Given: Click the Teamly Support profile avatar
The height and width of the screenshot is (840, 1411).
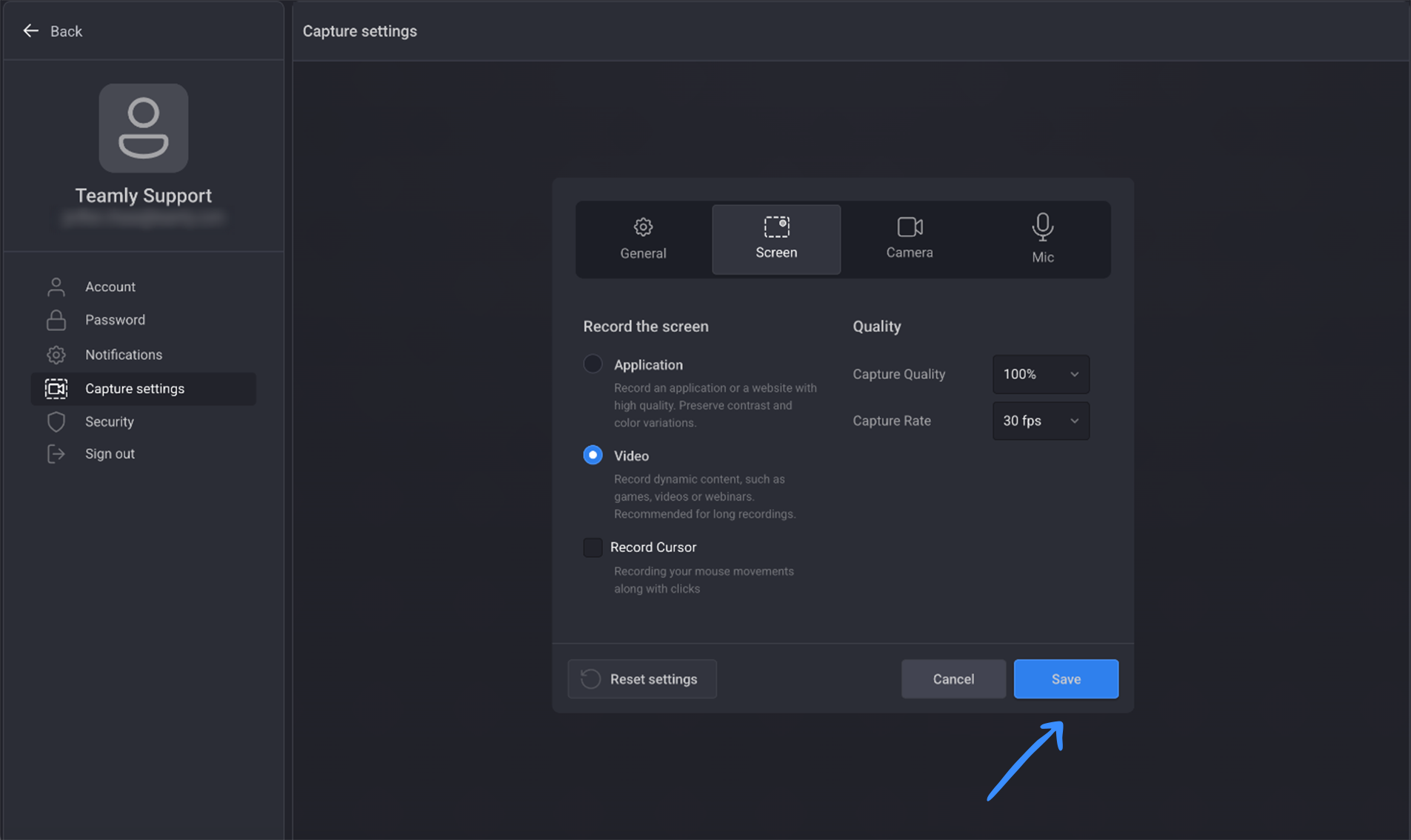Looking at the screenshot, I should point(144,128).
